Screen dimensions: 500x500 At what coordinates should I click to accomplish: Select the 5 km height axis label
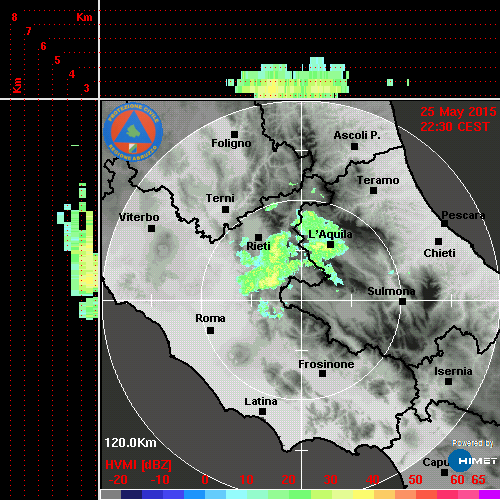57,60
